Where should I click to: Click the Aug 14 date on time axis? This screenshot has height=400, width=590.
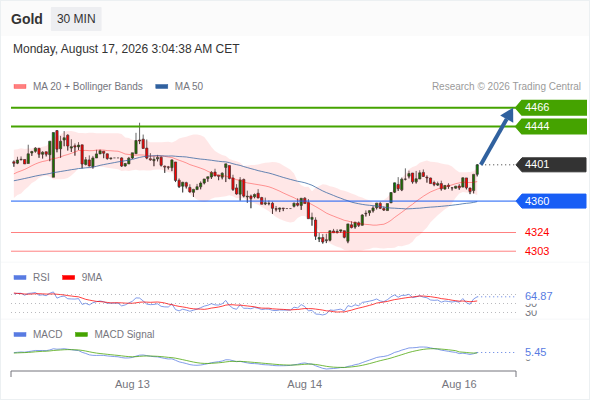[305, 384]
